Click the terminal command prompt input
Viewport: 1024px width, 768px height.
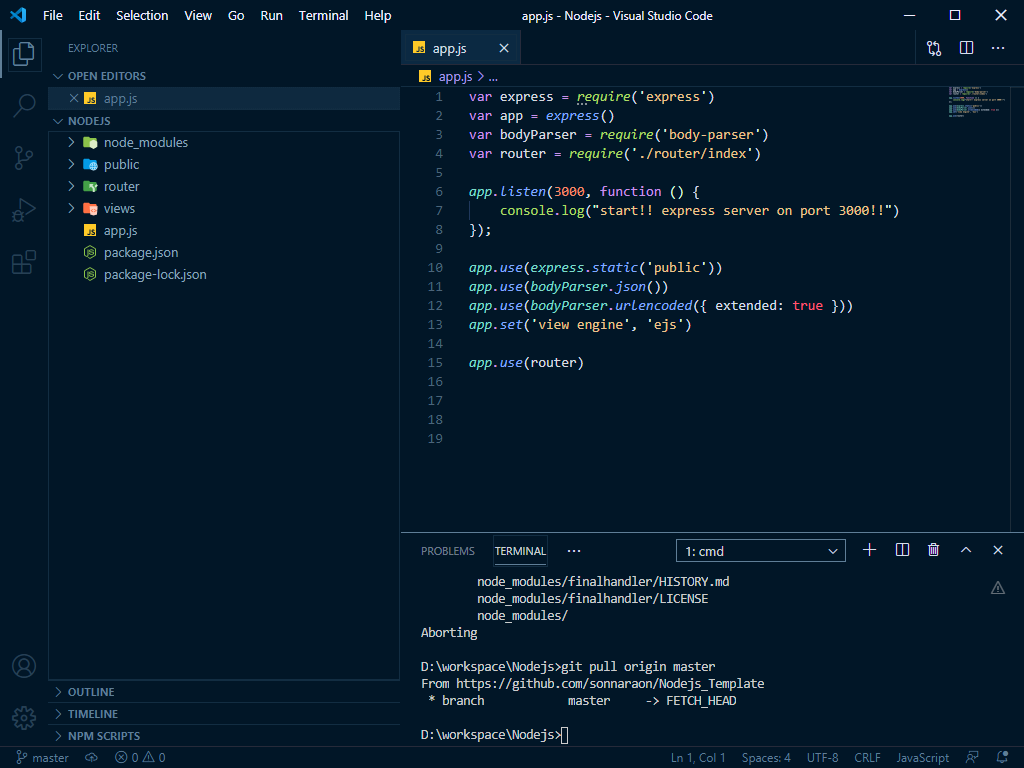click(564, 735)
